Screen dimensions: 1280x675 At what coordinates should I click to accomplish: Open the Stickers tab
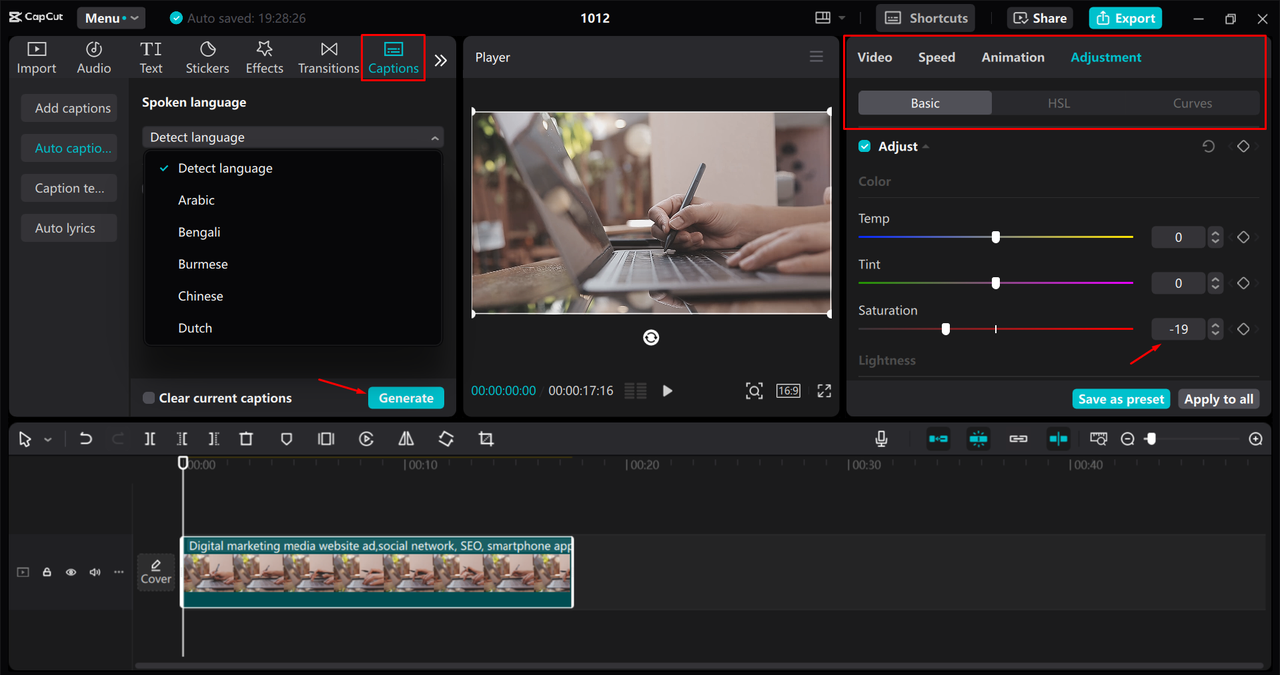coord(207,58)
